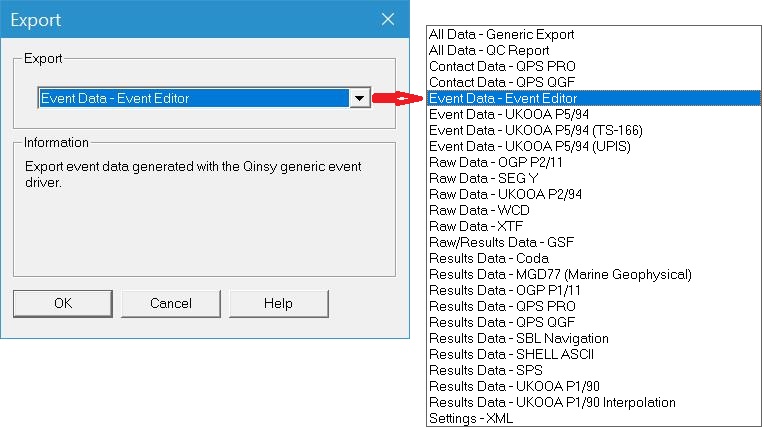Open Help for the Export dialog
The height and width of the screenshot is (429, 764).
pos(278,303)
